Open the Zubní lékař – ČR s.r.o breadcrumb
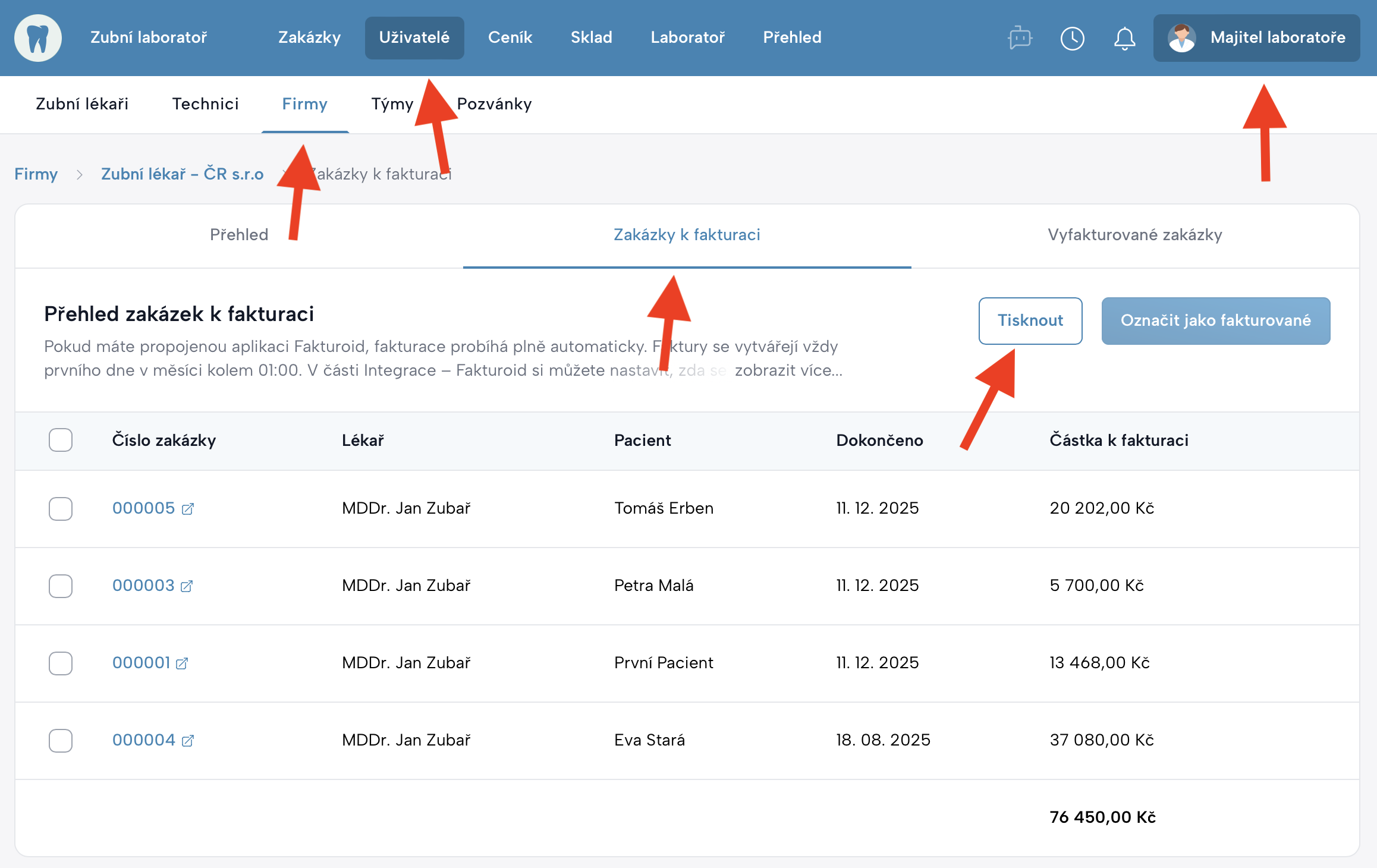This screenshot has width=1377, height=868. 182,174
